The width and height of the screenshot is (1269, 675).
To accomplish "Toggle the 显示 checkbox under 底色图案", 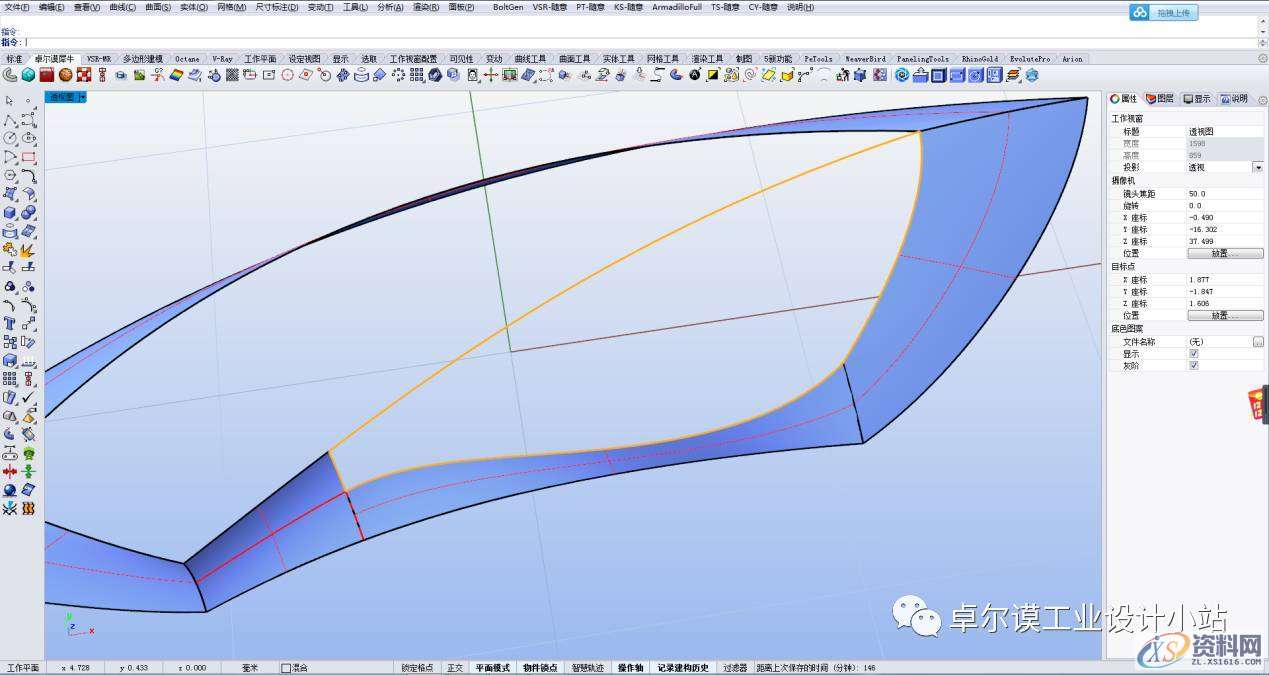I will (1193, 353).
